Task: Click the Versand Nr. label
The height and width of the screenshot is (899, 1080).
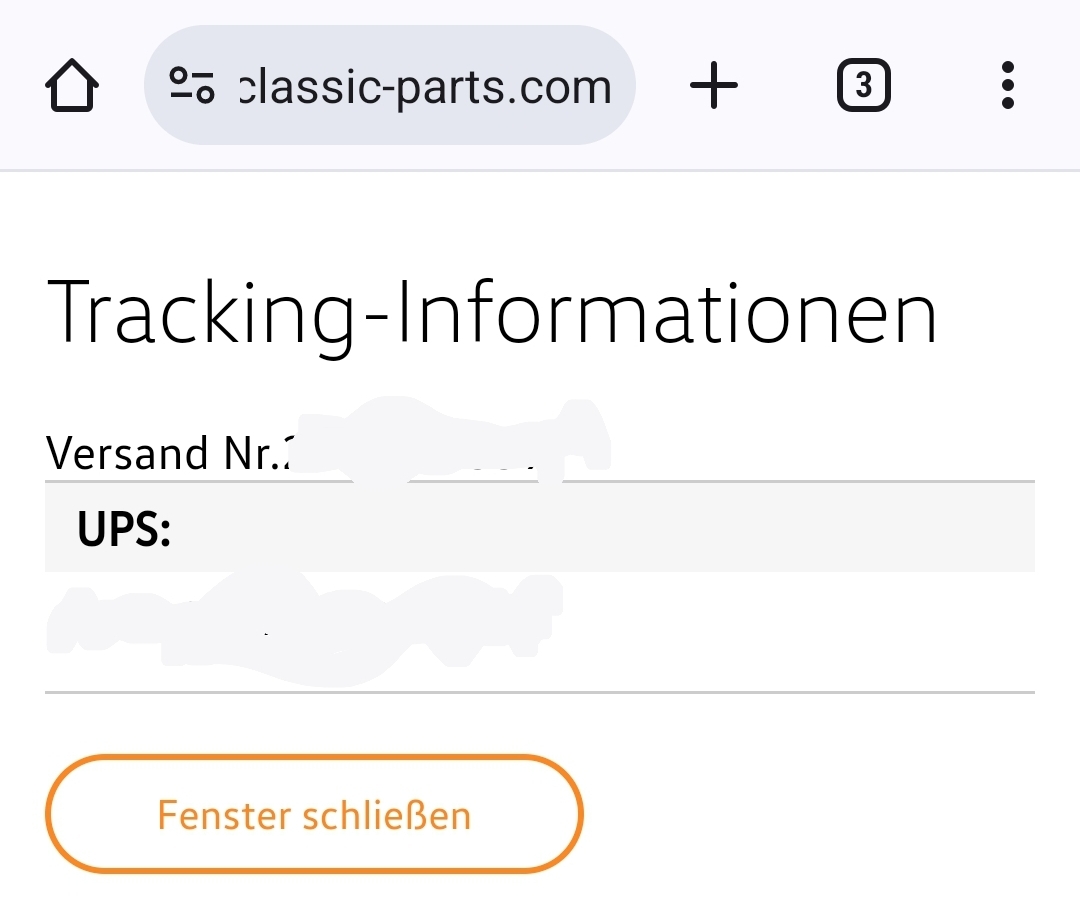Action: pos(160,454)
